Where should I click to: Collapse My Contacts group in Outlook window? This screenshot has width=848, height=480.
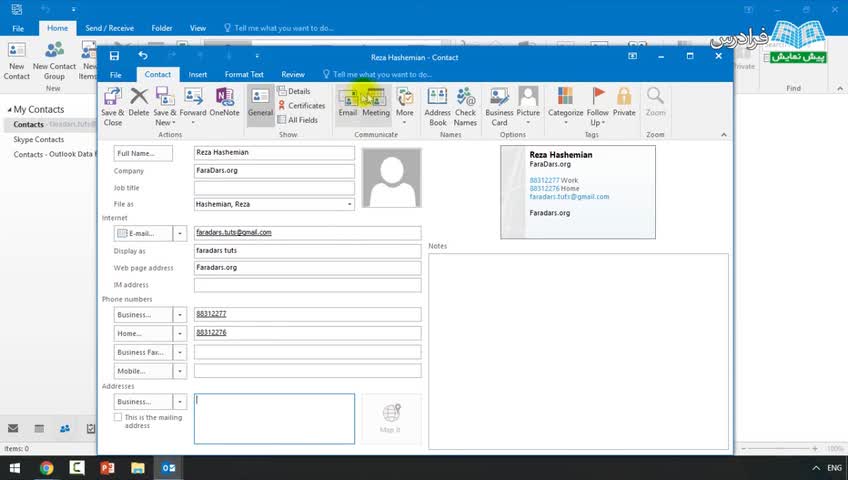[9, 110]
